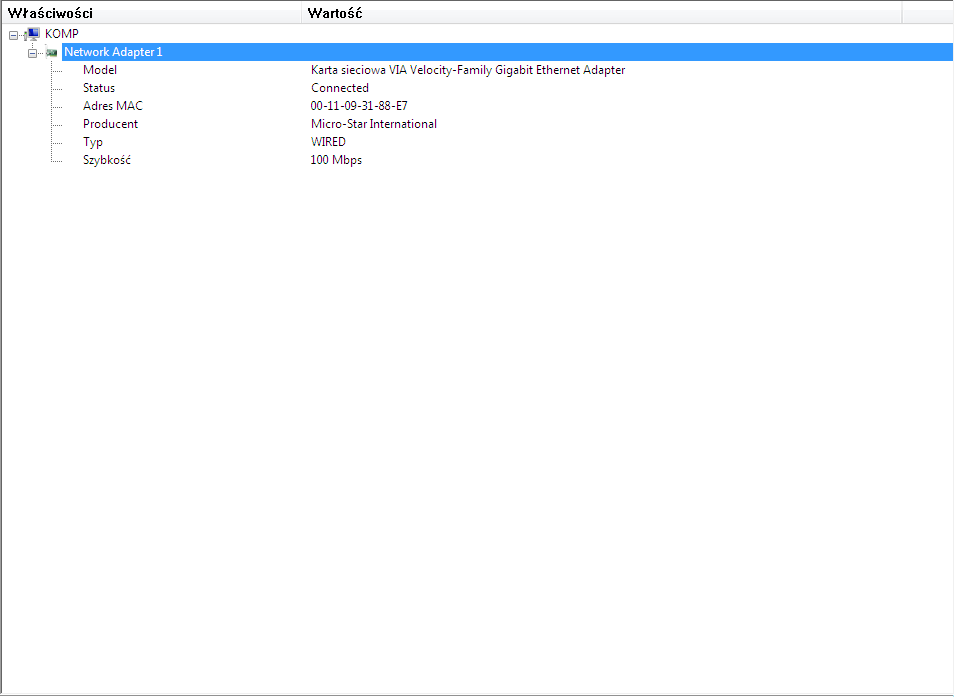Viewport: 954px width, 697px height.
Task: Click the WIRED type value
Action: point(328,142)
